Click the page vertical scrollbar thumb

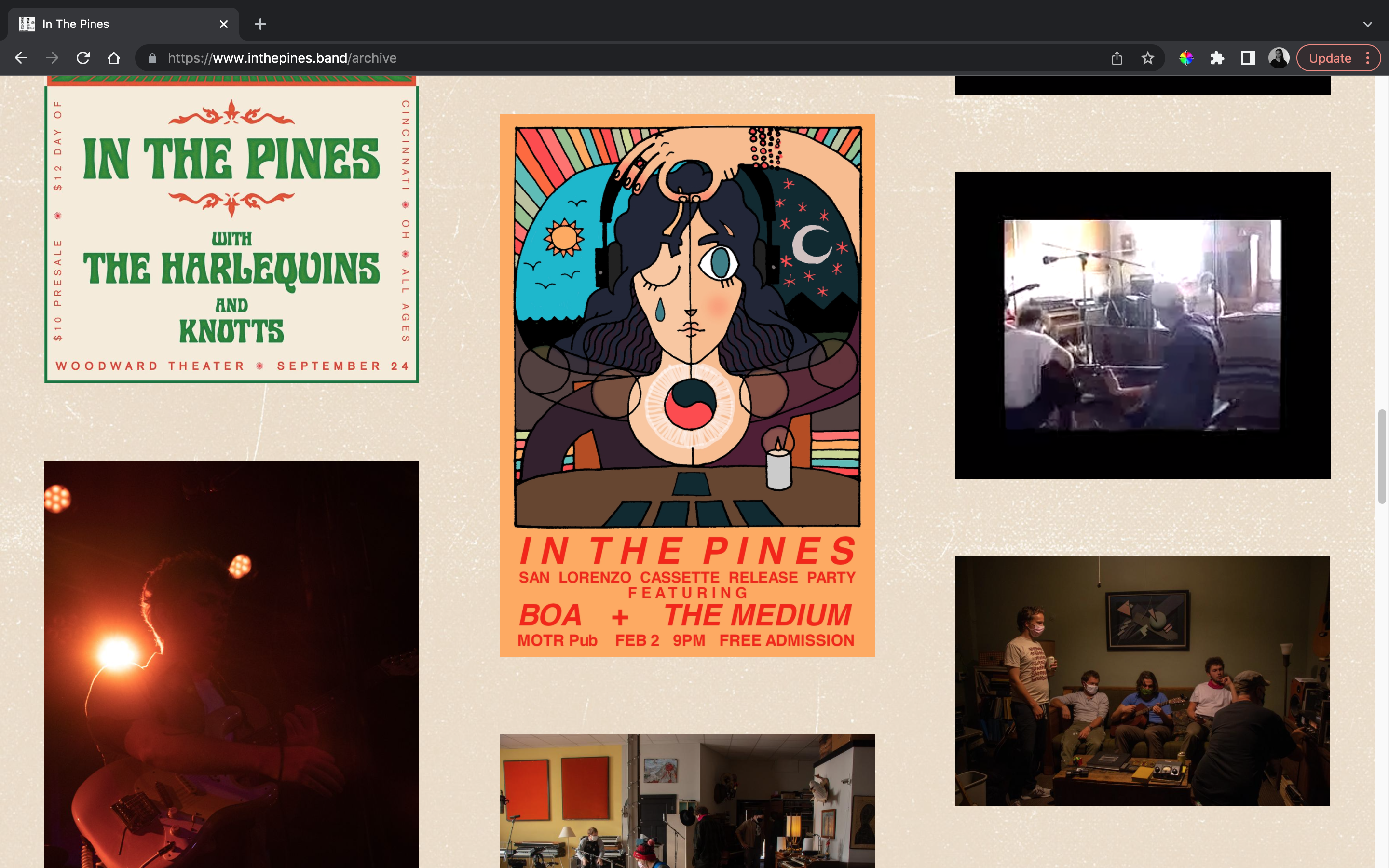click(x=1382, y=457)
